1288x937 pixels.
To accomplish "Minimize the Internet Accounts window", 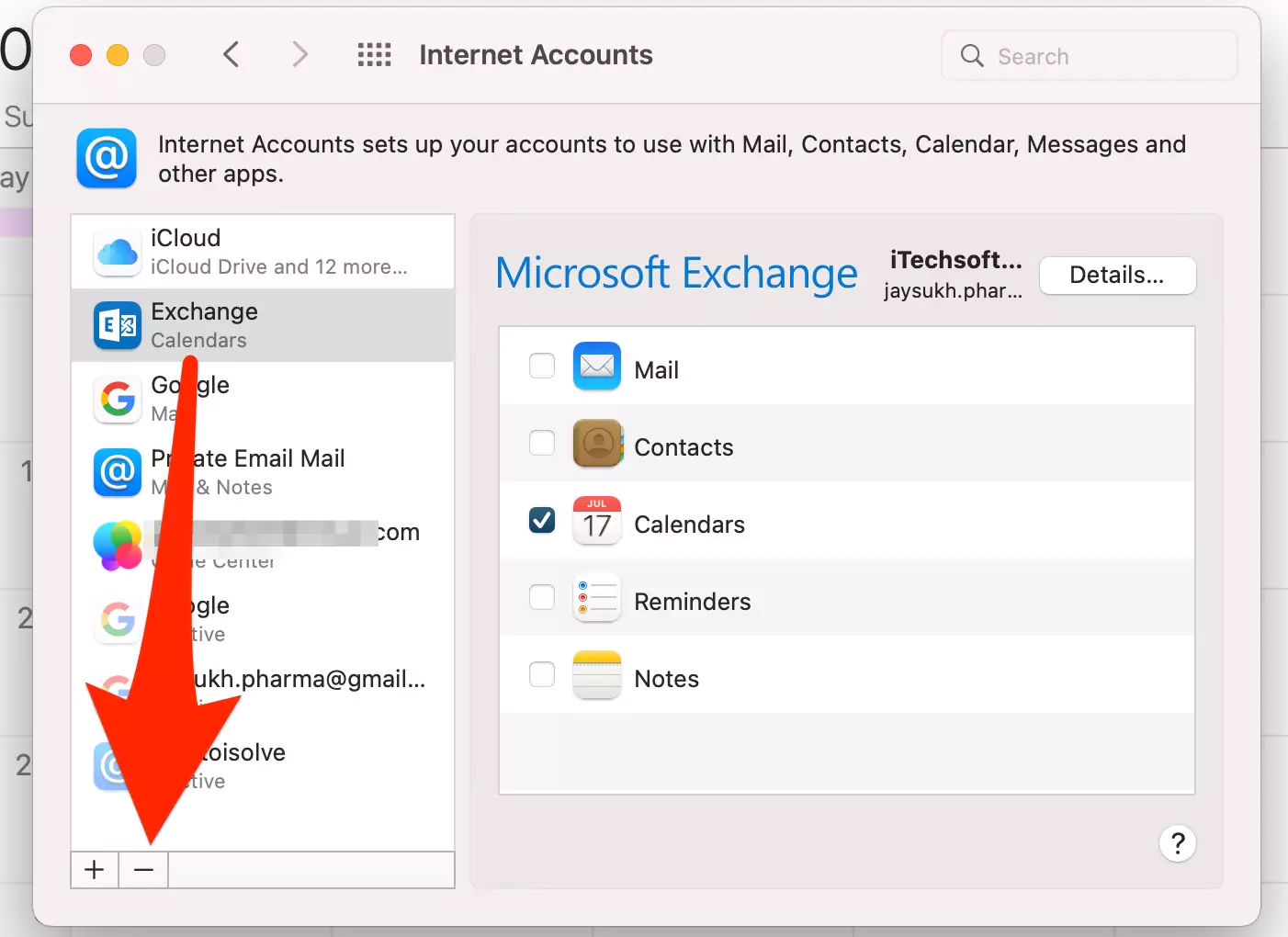I will point(118,55).
